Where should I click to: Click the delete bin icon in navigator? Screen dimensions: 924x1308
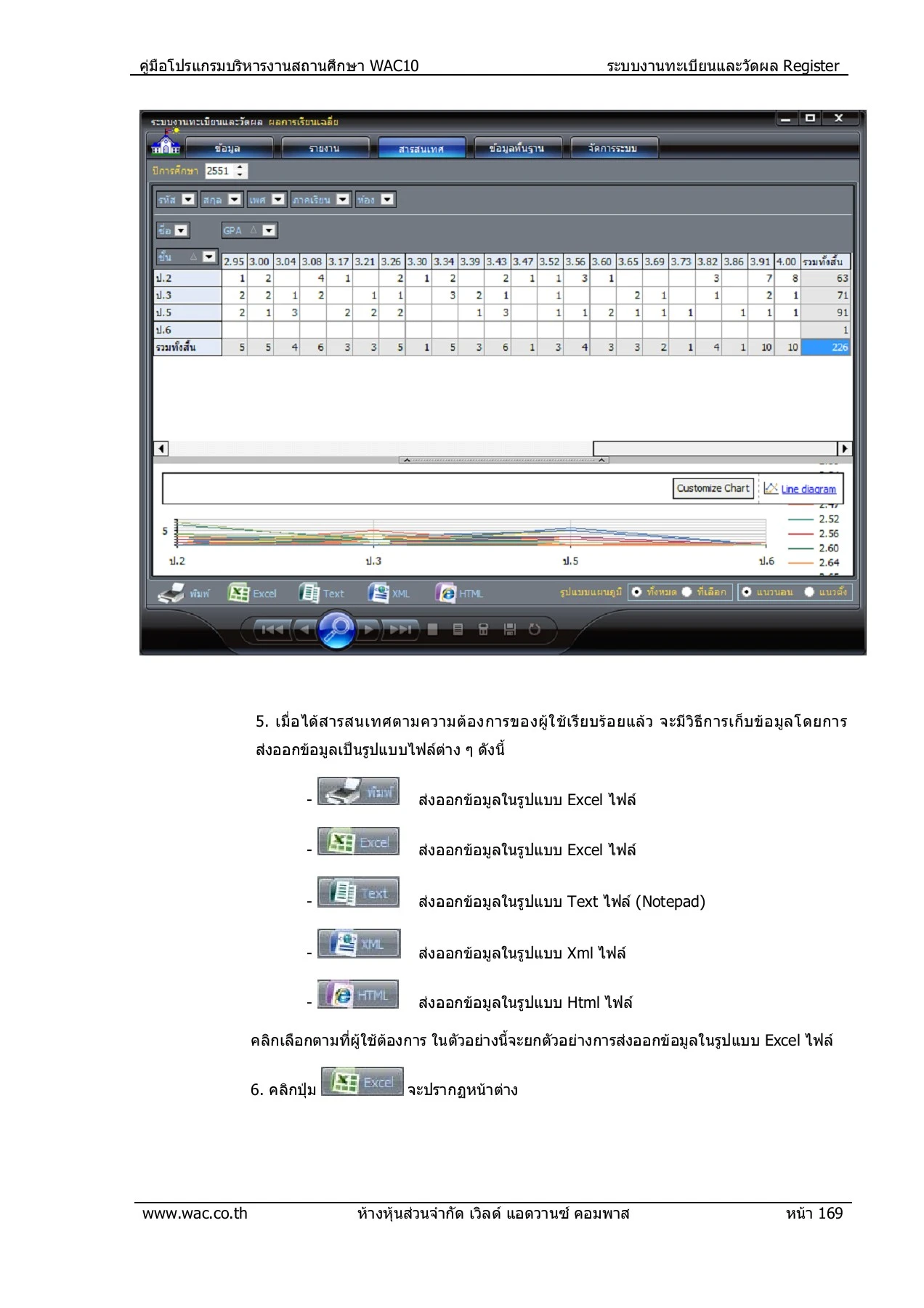(483, 629)
